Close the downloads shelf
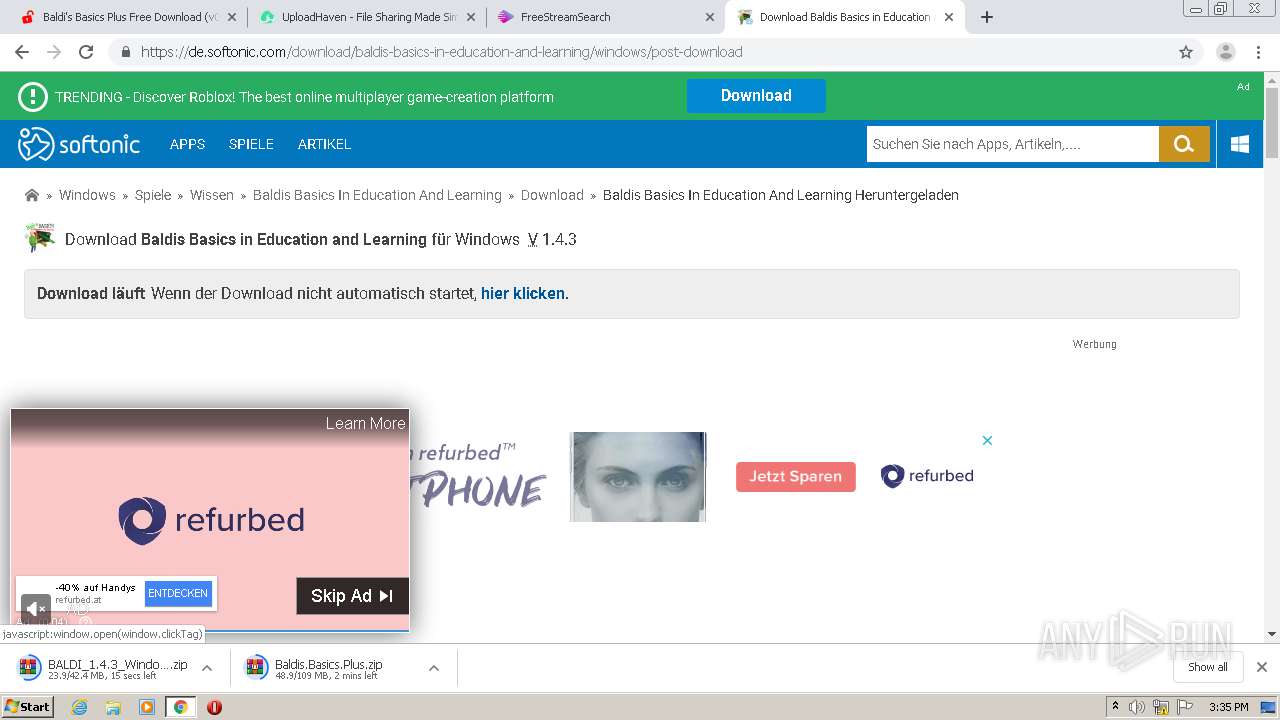Viewport: 1280px width, 720px height. pyautogui.click(x=1261, y=667)
